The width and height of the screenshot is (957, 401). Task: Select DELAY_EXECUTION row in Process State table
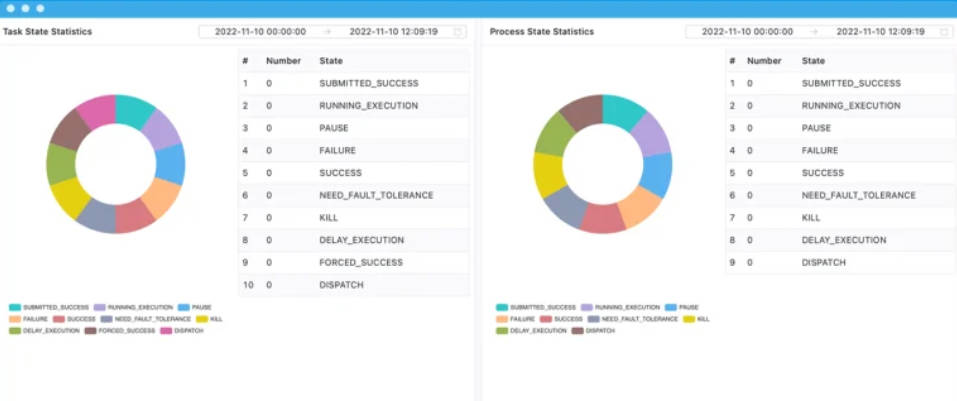841,240
